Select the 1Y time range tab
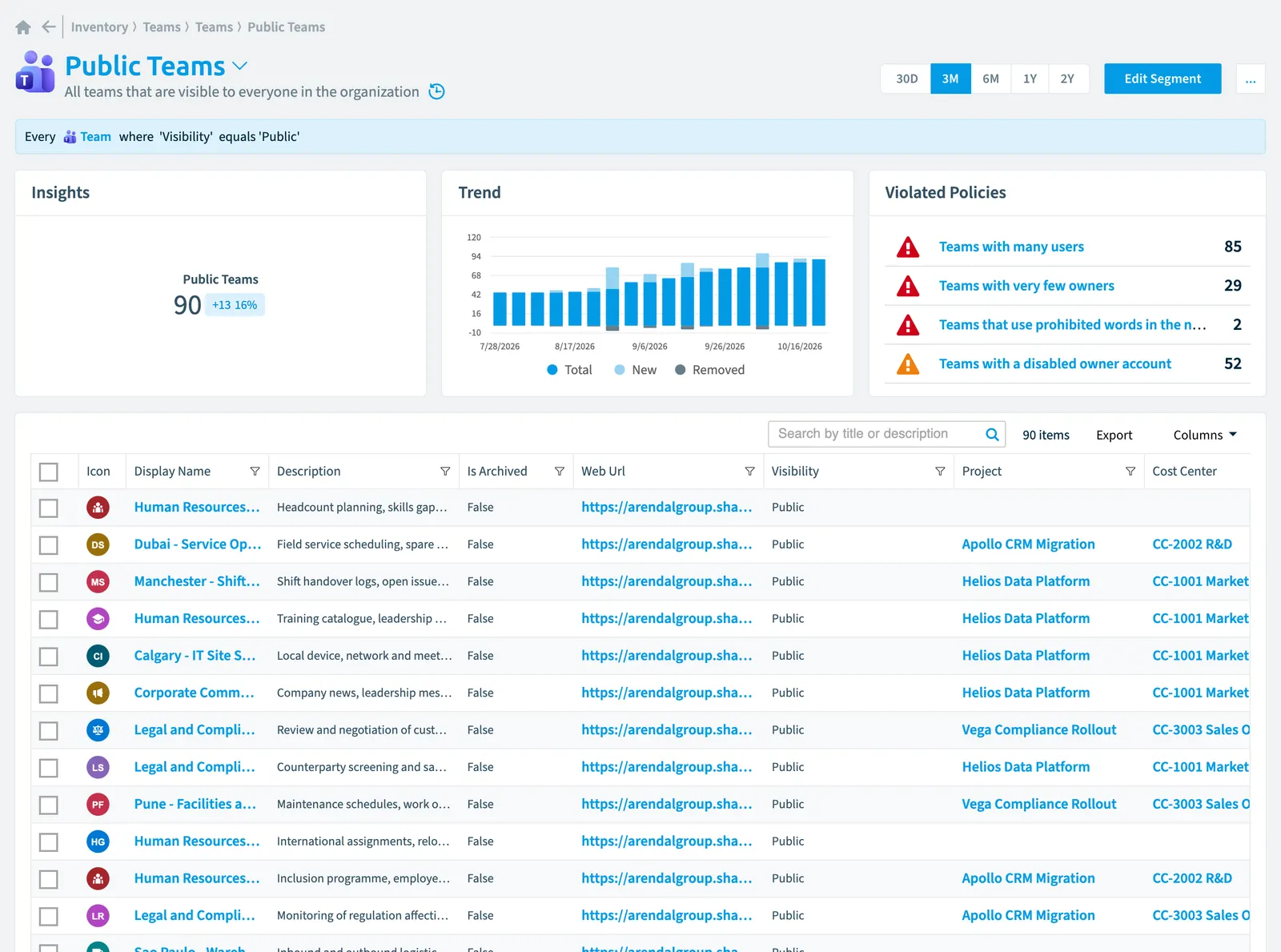 (x=1030, y=78)
